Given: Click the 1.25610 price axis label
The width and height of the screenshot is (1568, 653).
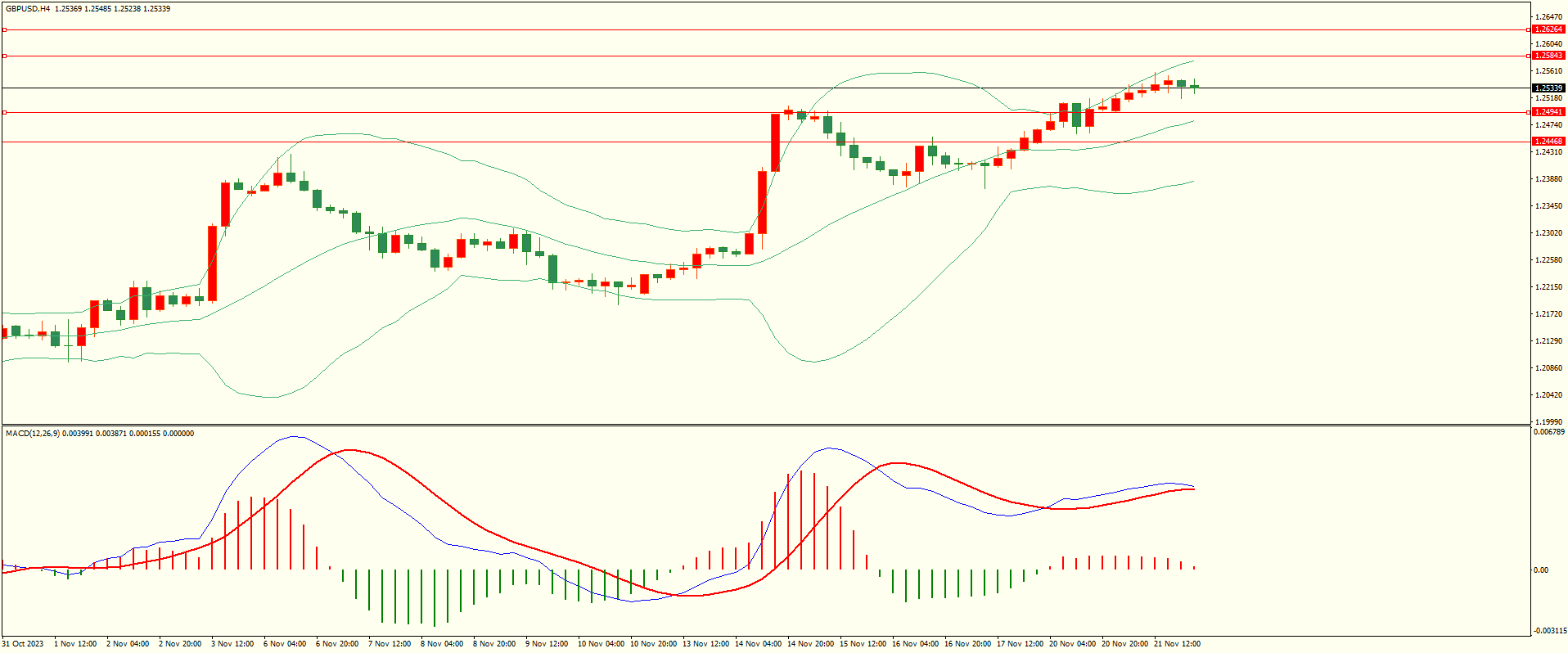Looking at the screenshot, I should [x=1549, y=71].
